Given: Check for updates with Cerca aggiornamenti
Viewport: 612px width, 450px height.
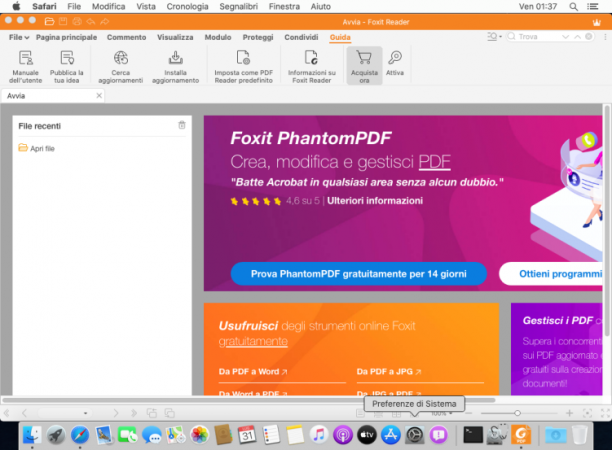Looking at the screenshot, I should tap(121, 66).
